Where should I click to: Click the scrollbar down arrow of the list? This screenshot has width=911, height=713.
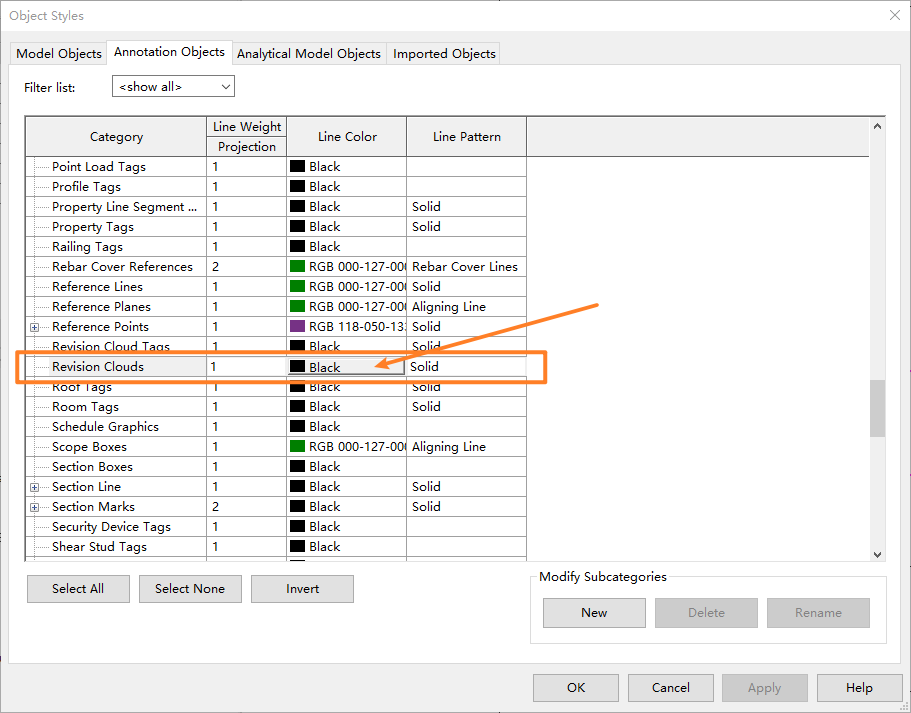point(877,553)
